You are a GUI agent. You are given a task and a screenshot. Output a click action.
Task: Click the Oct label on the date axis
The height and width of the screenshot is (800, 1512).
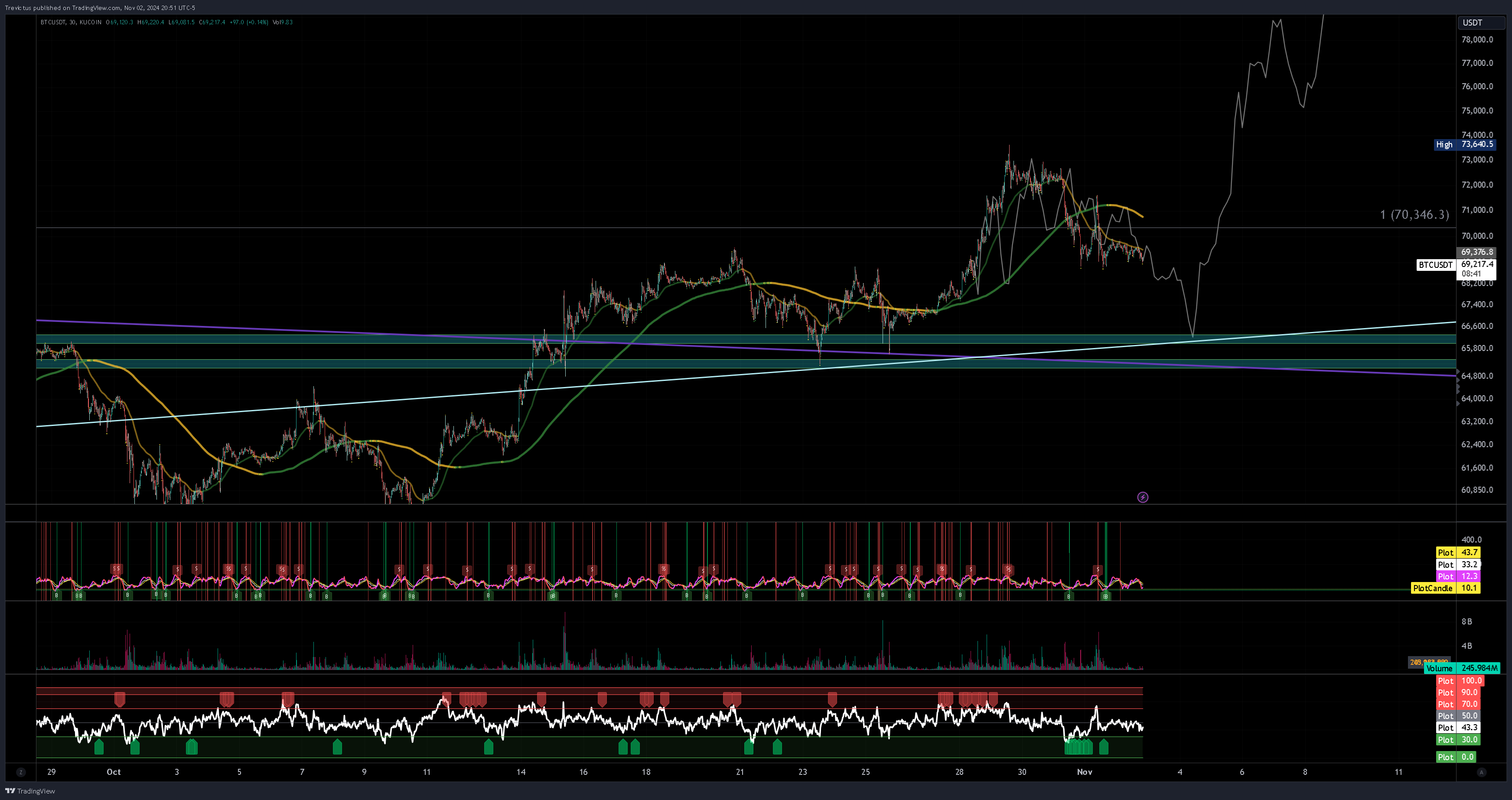(x=113, y=772)
